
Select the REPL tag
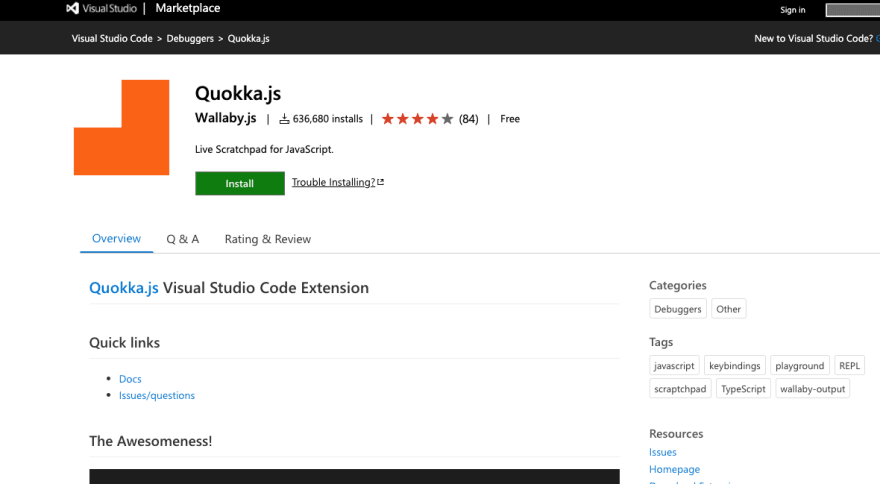tap(849, 366)
